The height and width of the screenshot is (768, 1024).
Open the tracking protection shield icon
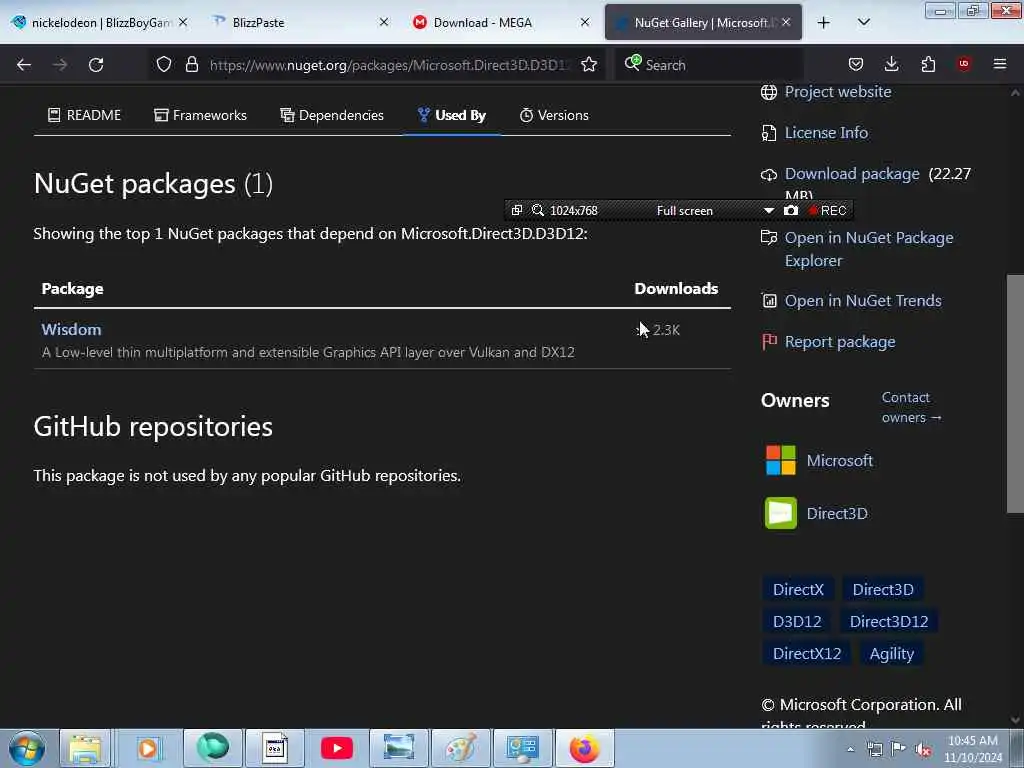click(164, 65)
